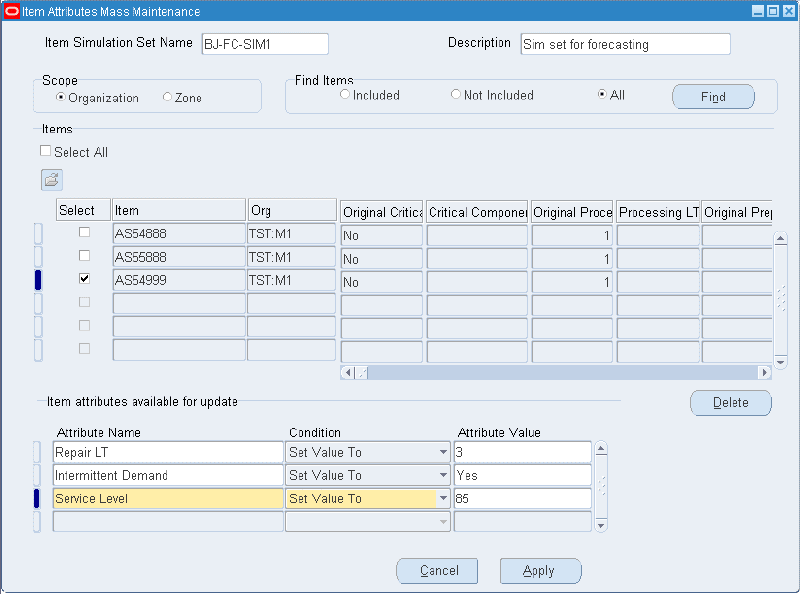Click the horizontal scrollbar track of items grid
Image resolution: width=800 pixels, height=594 pixels.
click(x=562, y=373)
